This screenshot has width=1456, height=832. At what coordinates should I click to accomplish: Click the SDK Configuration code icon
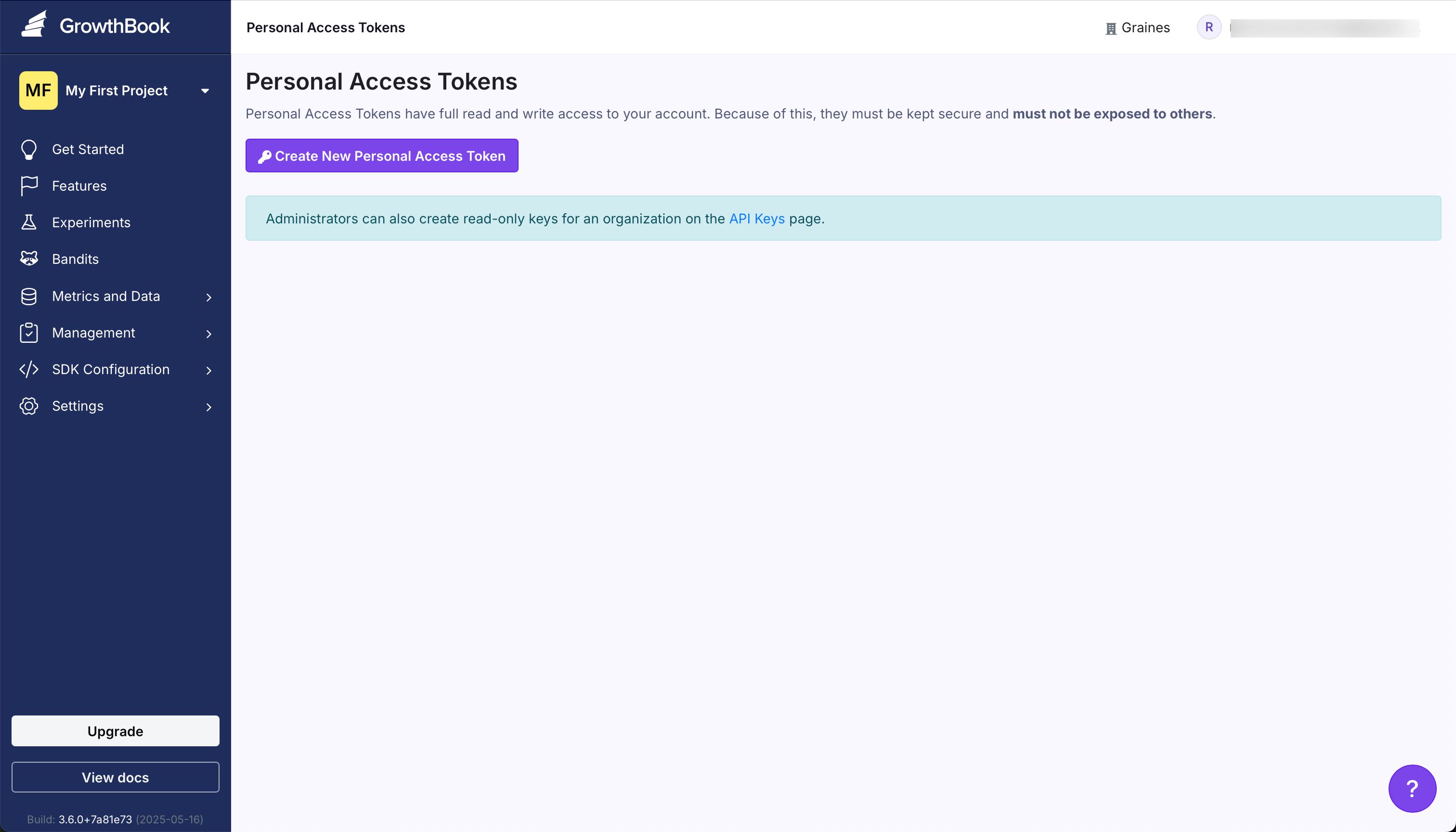point(28,369)
